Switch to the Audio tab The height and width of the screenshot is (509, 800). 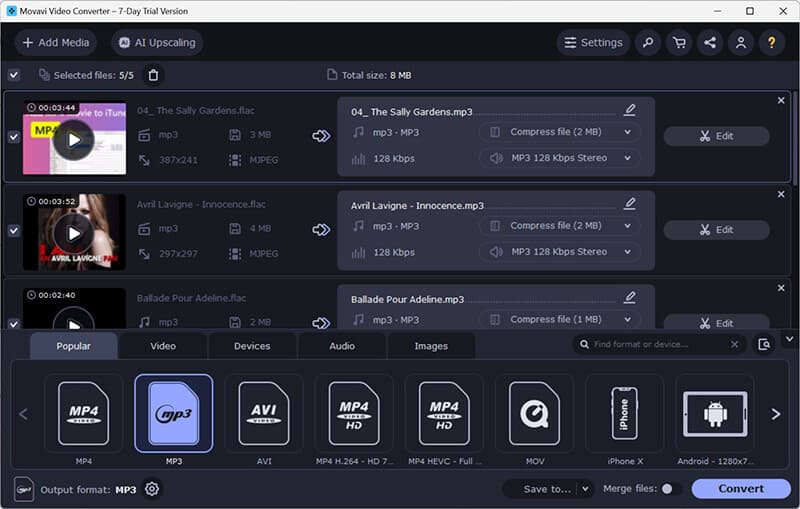pyautogui.click(x=342, y=346)
